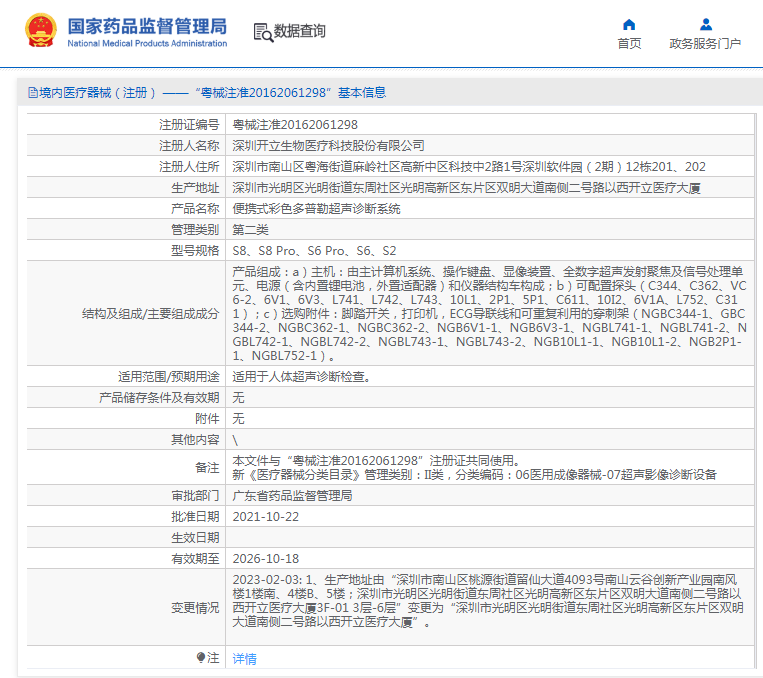
Task: Click the 管理类别 value 第二类
Action: coord(250,230)
